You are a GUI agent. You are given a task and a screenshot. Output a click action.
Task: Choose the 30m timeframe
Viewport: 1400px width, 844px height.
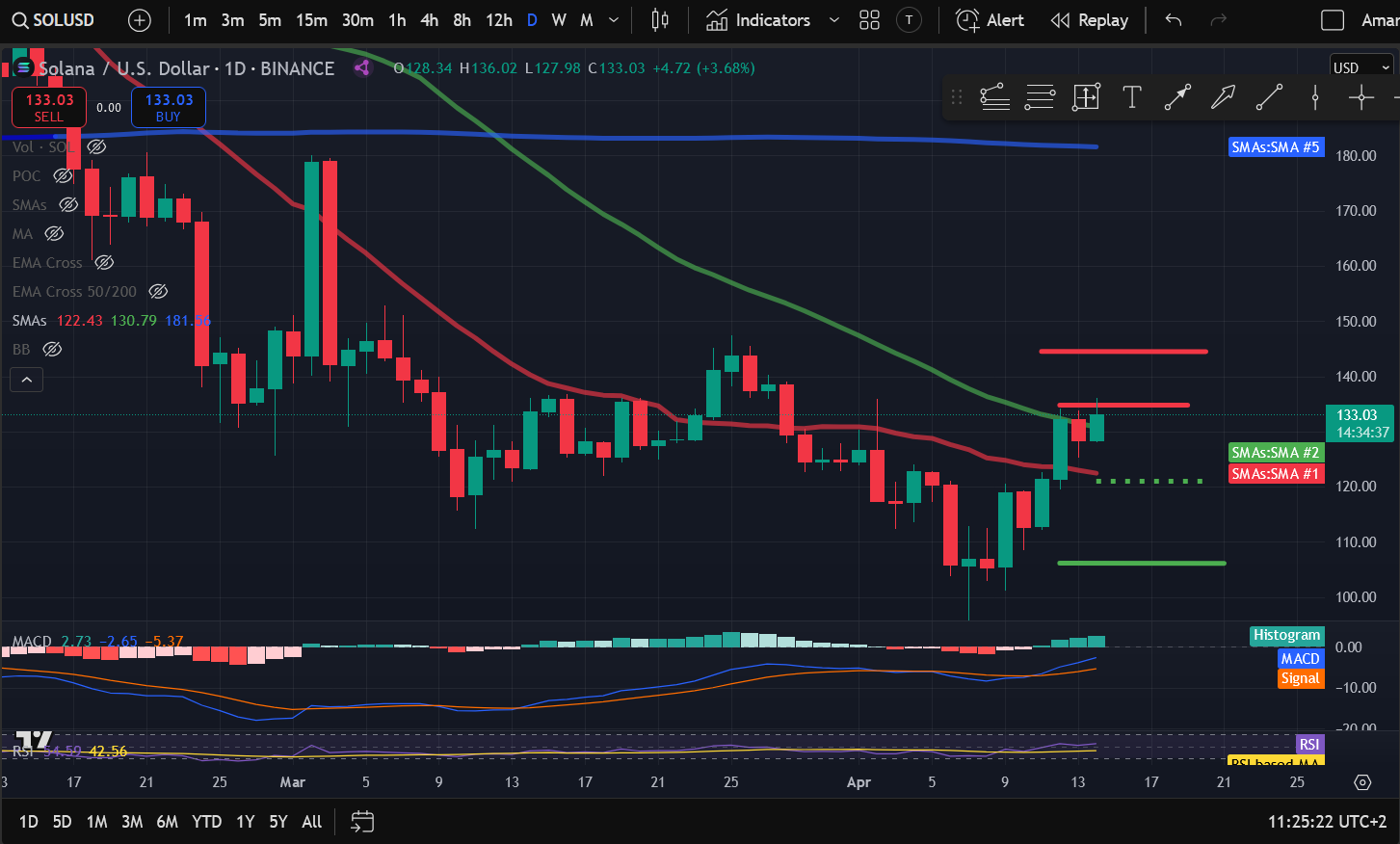pyautogui.click(x=357, y=20)
